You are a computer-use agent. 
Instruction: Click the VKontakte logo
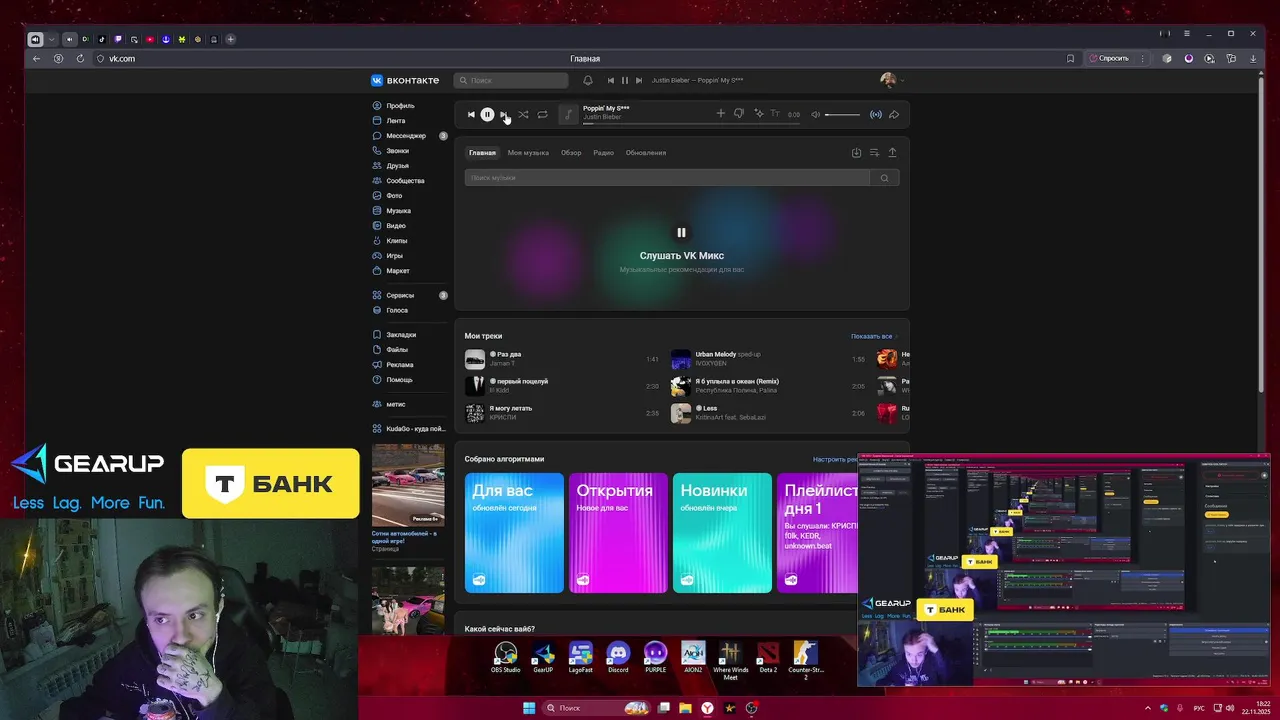tap(405, 80)
